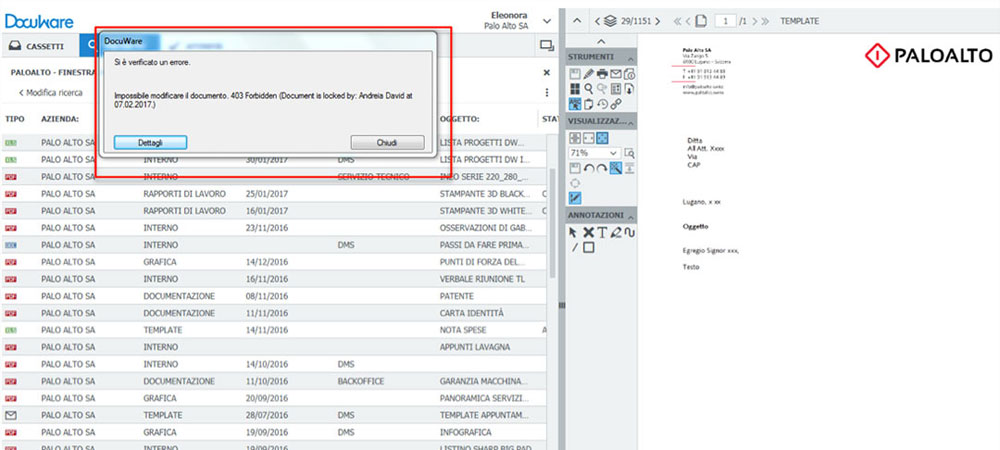Click the TIPO column header

click(15, 119)
